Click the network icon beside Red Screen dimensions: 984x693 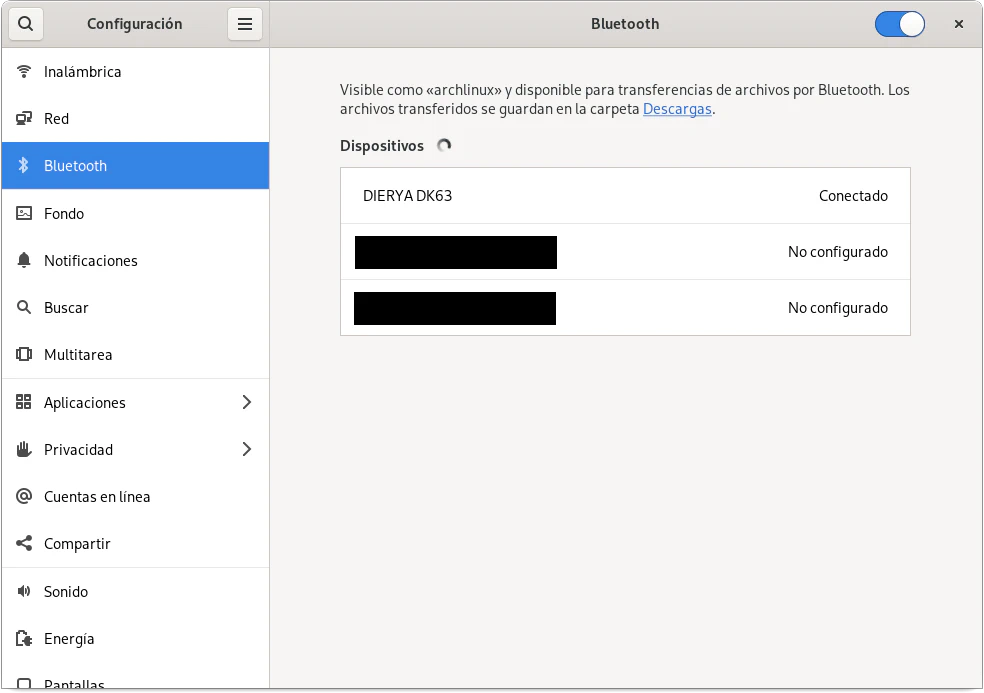pos(24,119)
